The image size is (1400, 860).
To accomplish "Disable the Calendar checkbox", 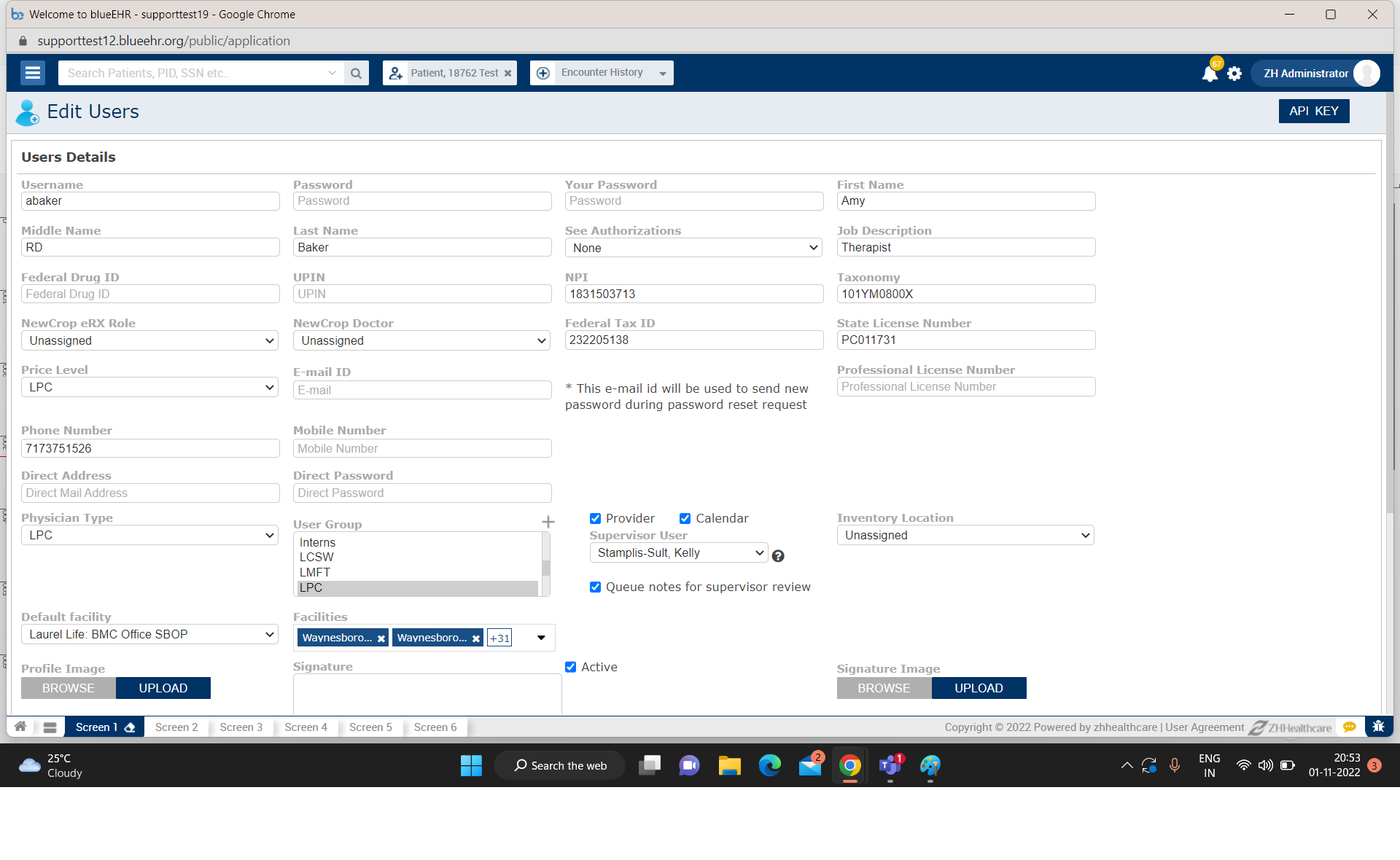I will [x=685, y=518].
